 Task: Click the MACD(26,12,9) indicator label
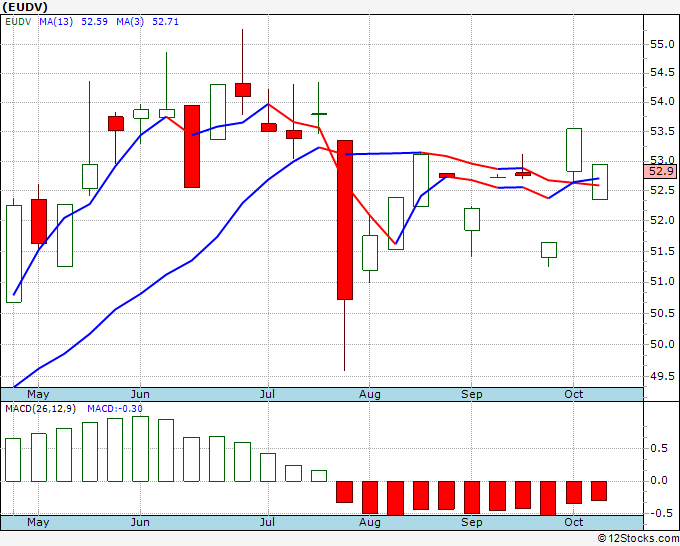click(x=42, y=409)
